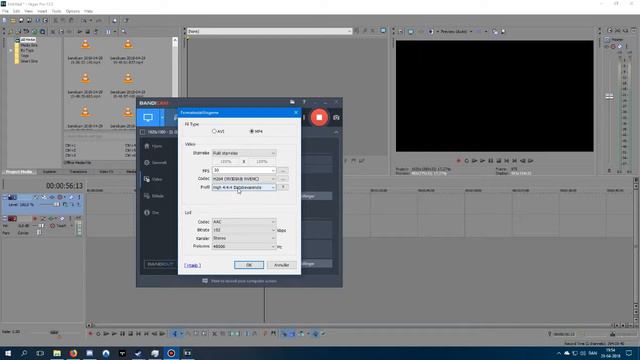Click the search icon in Project Media toolbar
The width and height of the screenshot is (640, 360).
tap(123, 31)
